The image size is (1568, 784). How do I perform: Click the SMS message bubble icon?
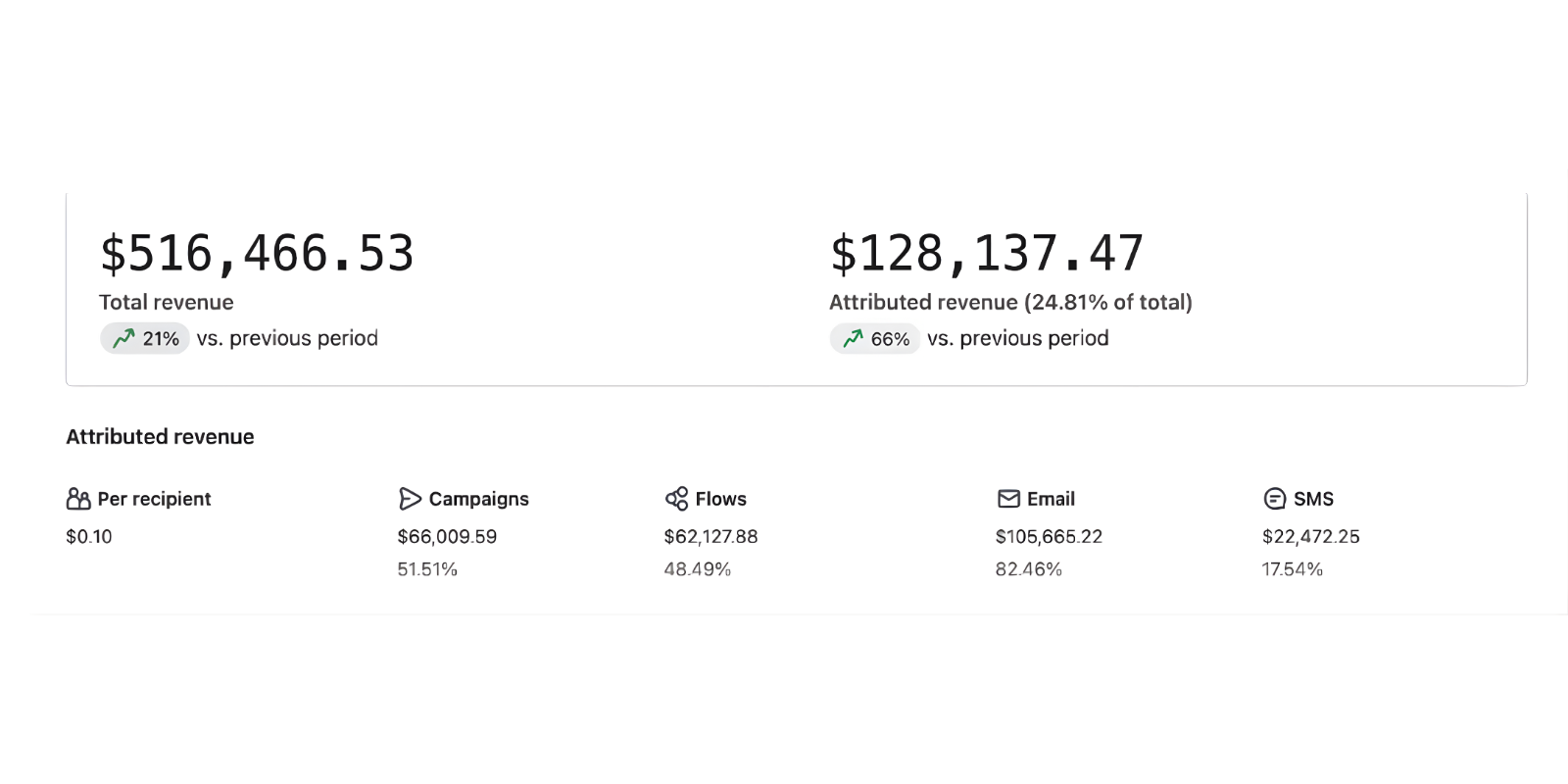click(1274, 498)
